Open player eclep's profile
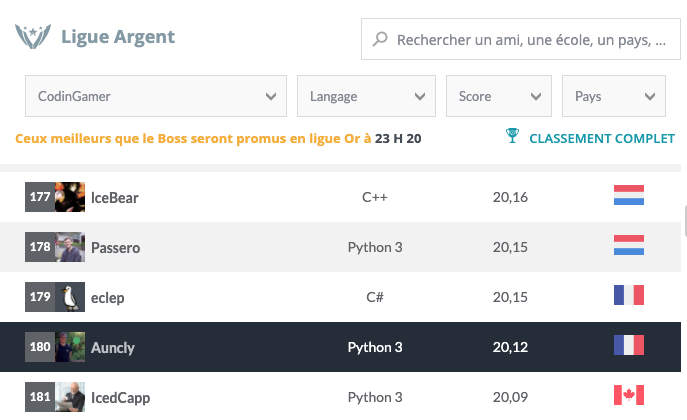This screenshot has height=420, width=687. (x=107, y=298)
